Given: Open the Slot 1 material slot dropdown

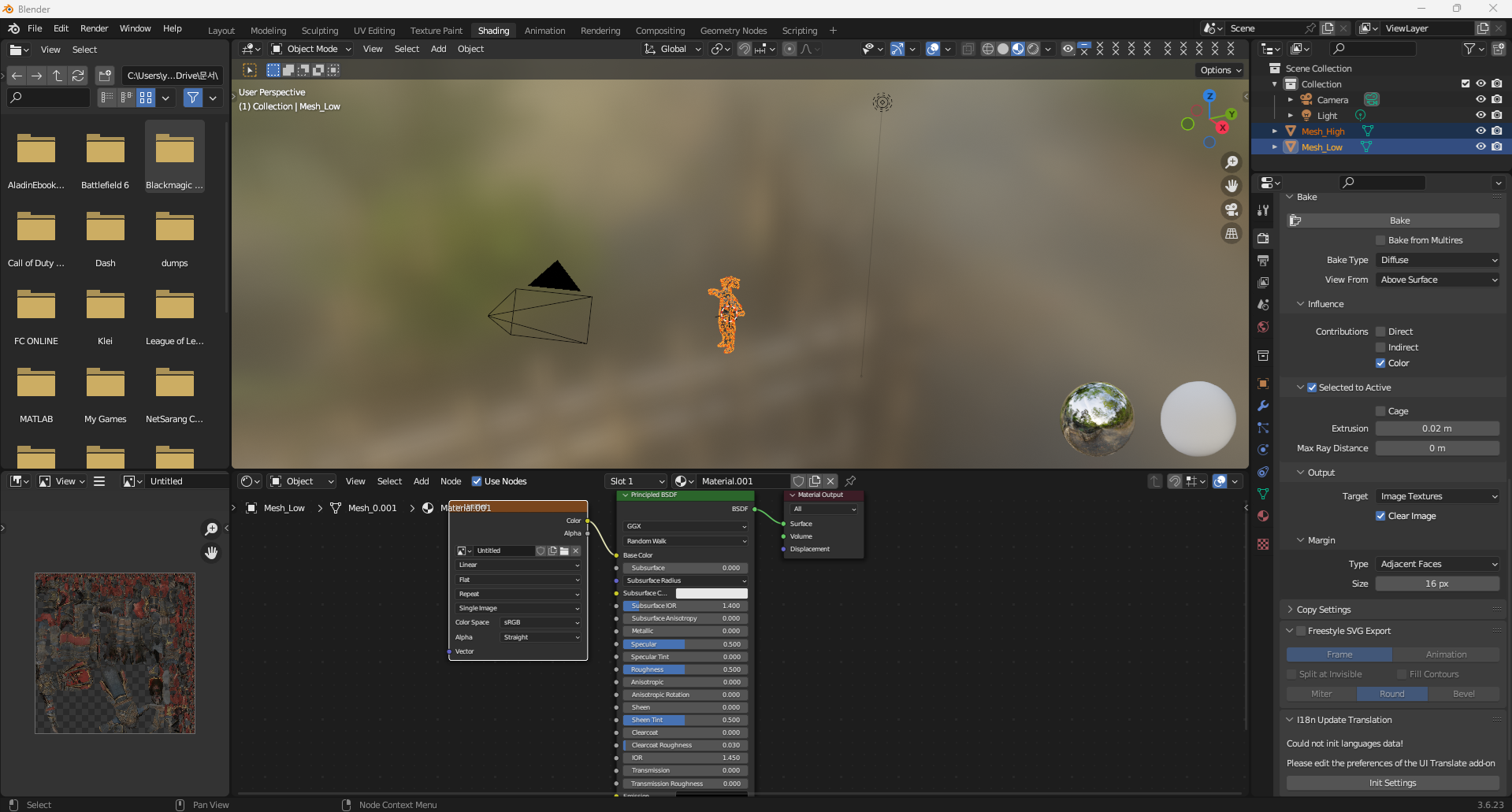Looking at the screenshot, I should tap(637, 481).
